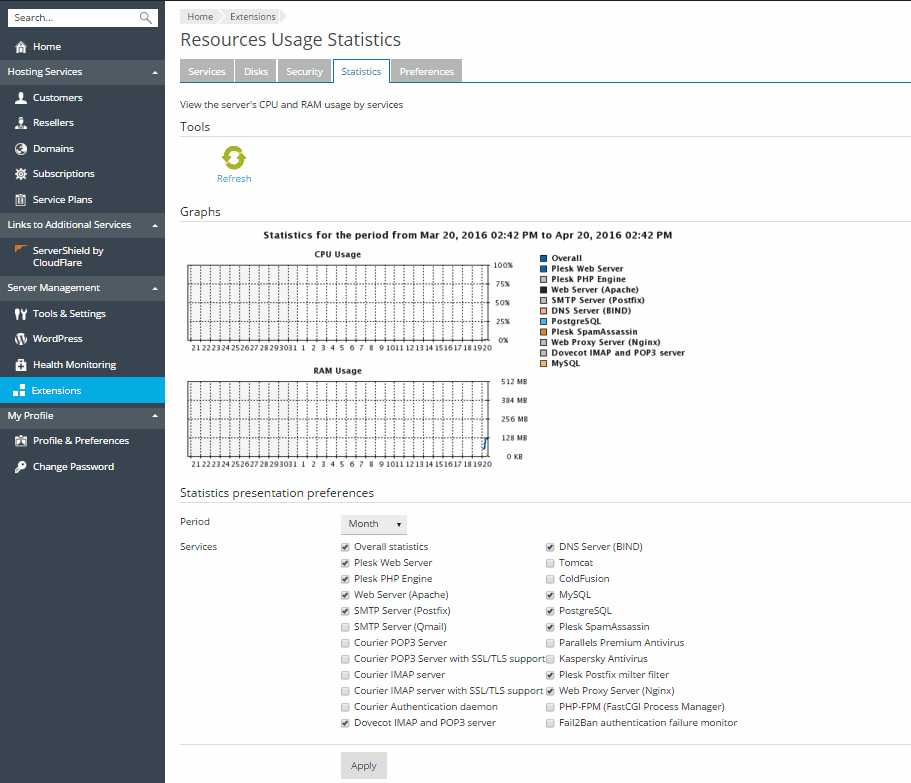Click the Change Password key icon
The width and height of the screenshot is (911, 783).
click(21, 467)
